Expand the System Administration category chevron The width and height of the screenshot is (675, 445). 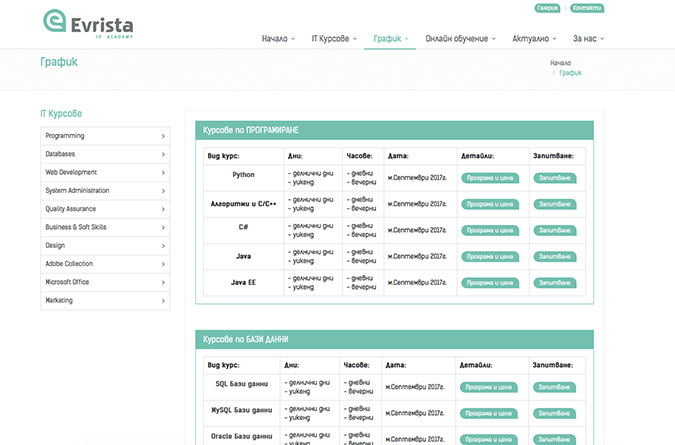tap(163, 191)
